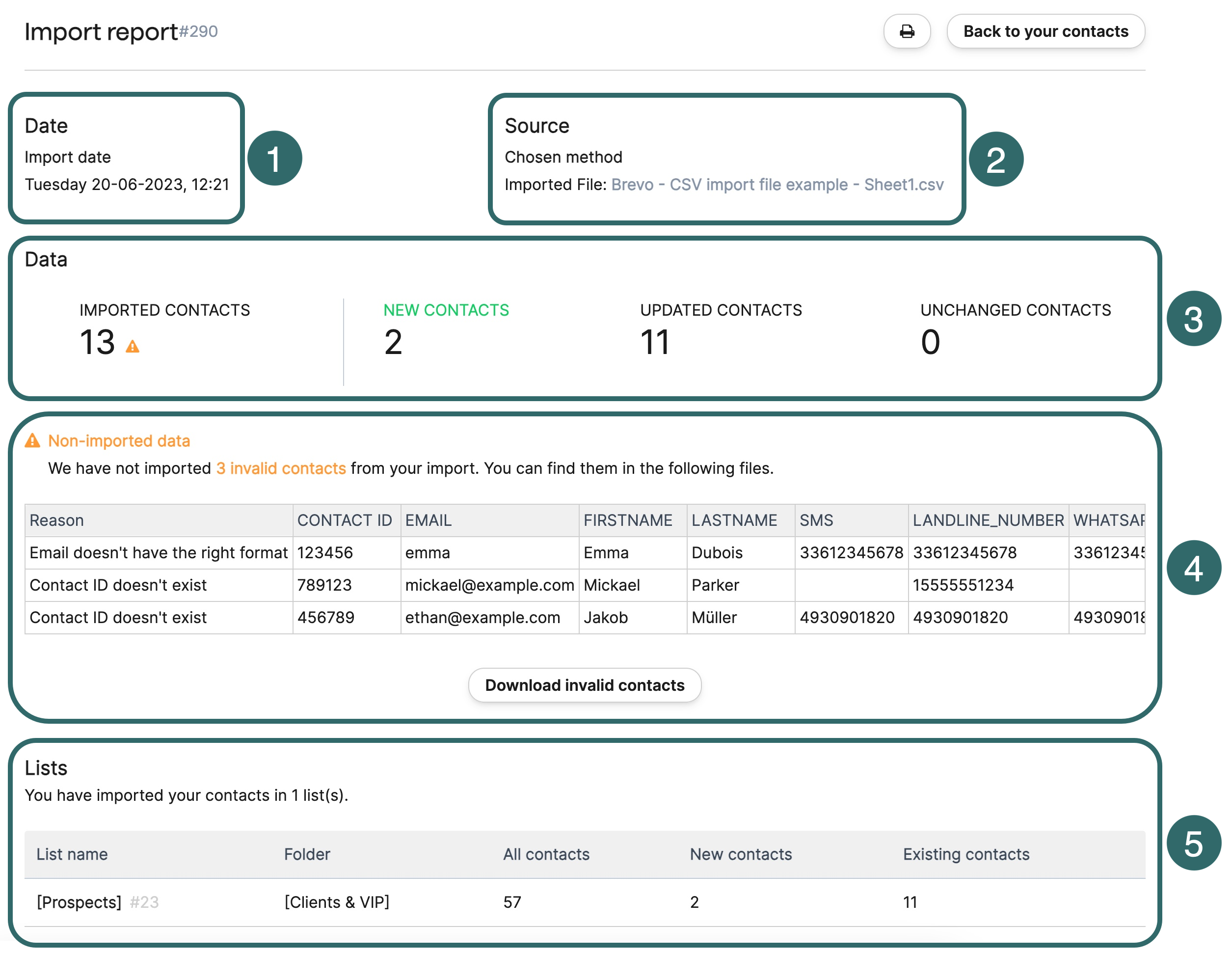This screenshot has height=954, width=1232.
Task: Click the All contacts column header
Action: (546, 854)
